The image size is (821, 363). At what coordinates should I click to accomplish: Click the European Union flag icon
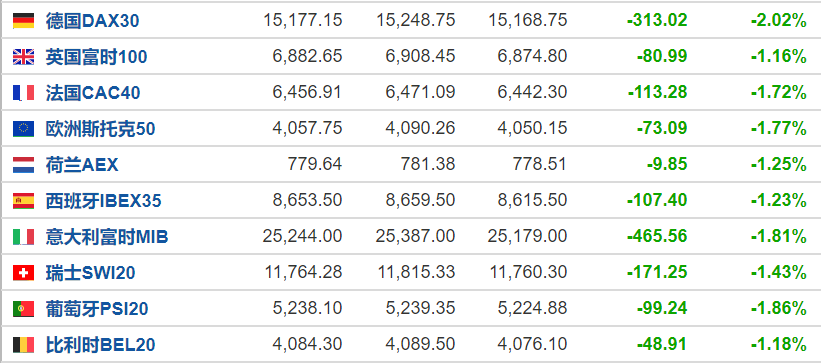[24, 129]
